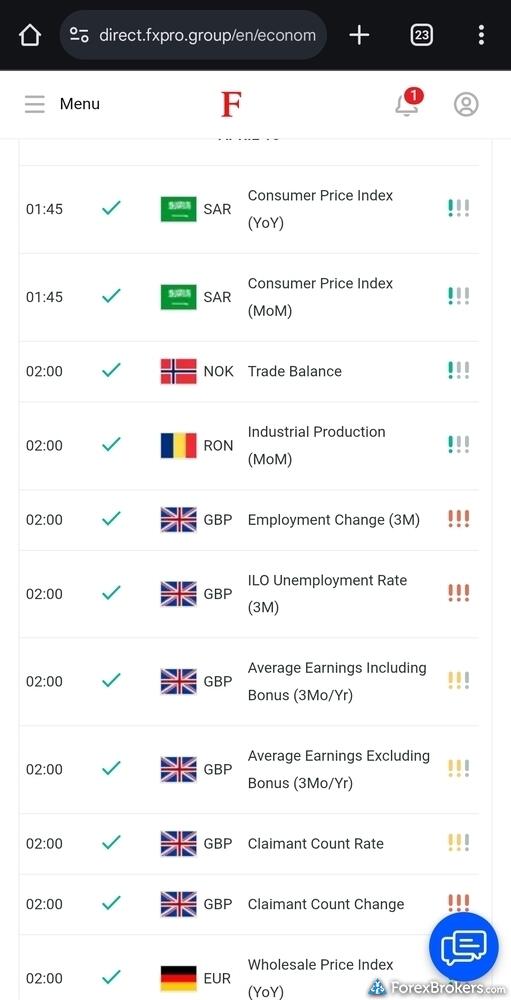Click the red FxPro F logo
The height and width of the screenshot is (1000, 511).
231,105
